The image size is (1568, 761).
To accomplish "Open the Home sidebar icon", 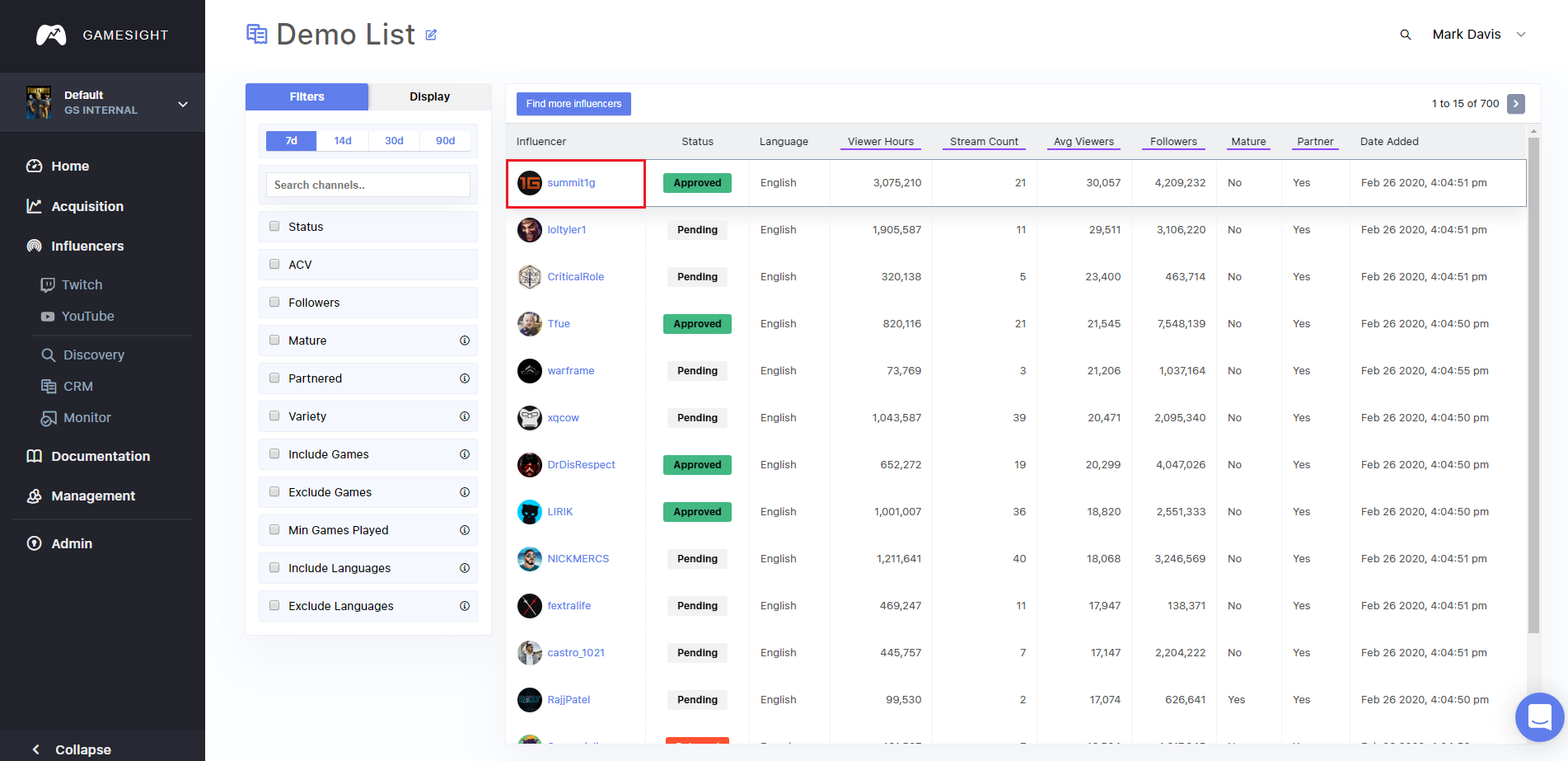I will coord(34,166).
